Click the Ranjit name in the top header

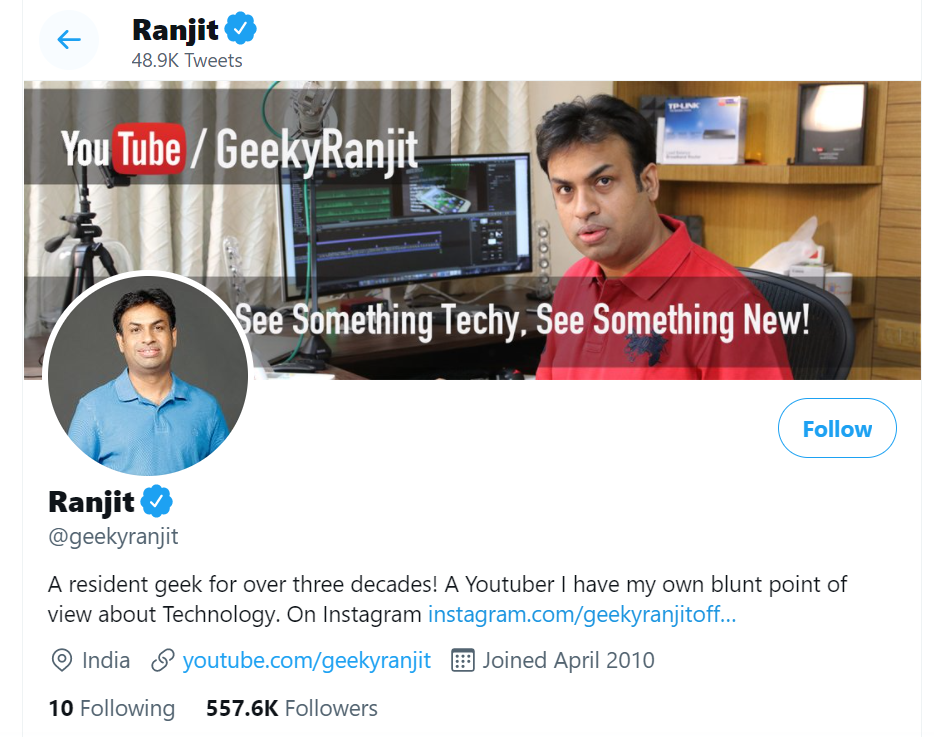(175, 30)
